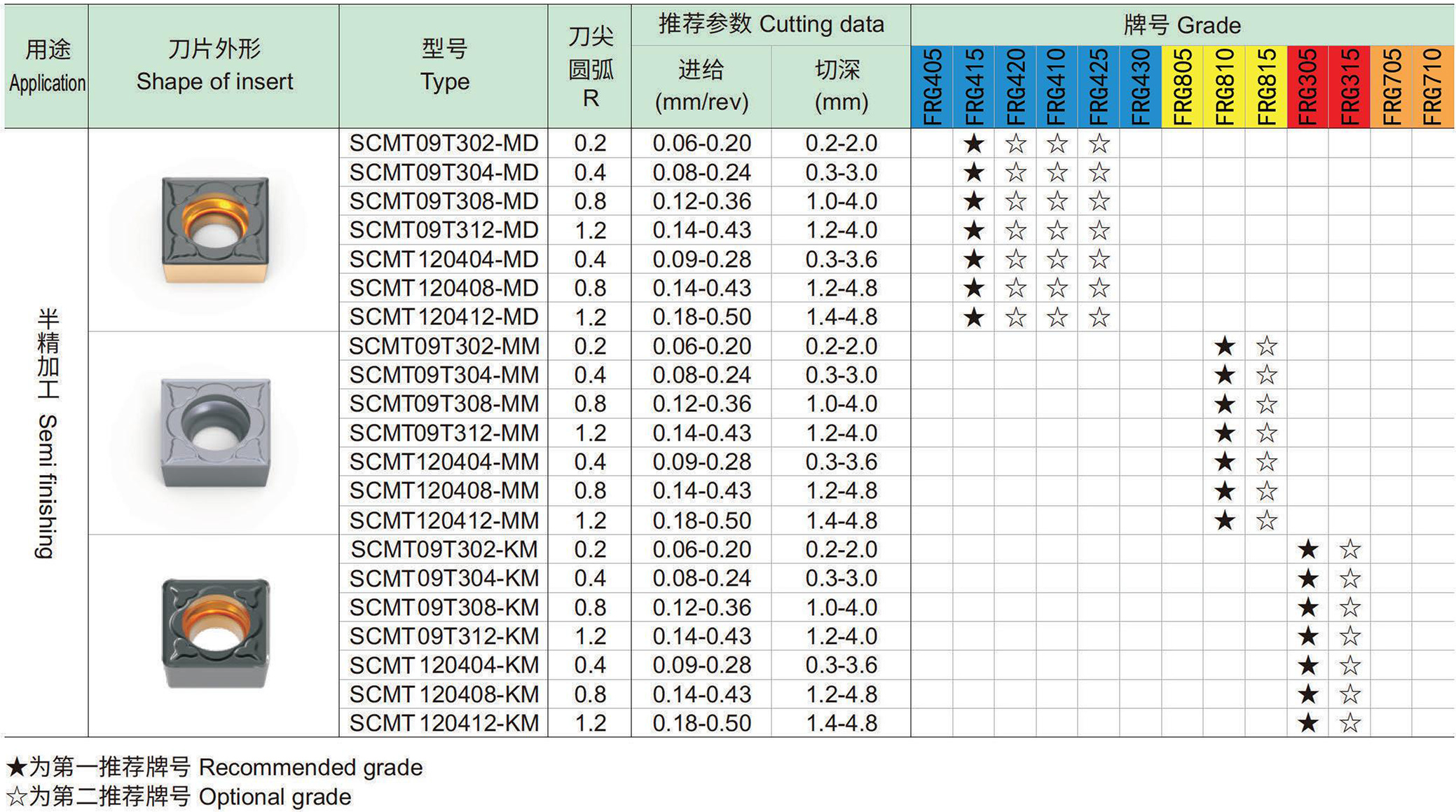Select type cell SCMT09T308-MD
Image resolution: width=1456 pixels, height=812 pixels.
click(x=444, y=201)
